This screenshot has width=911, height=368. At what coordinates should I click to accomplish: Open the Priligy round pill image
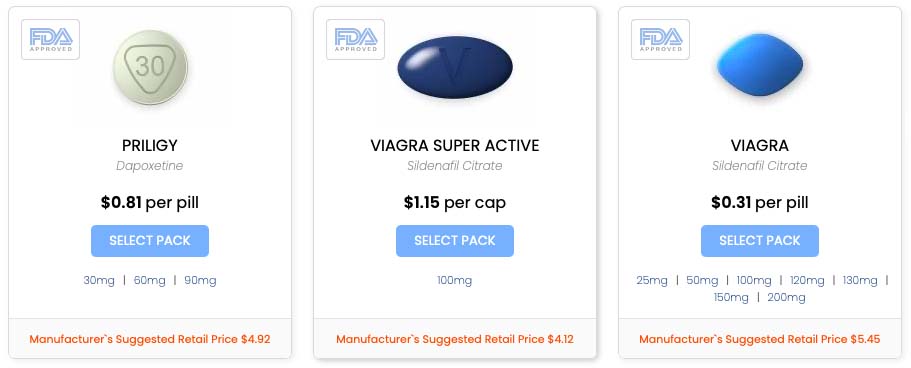(150, 67)
